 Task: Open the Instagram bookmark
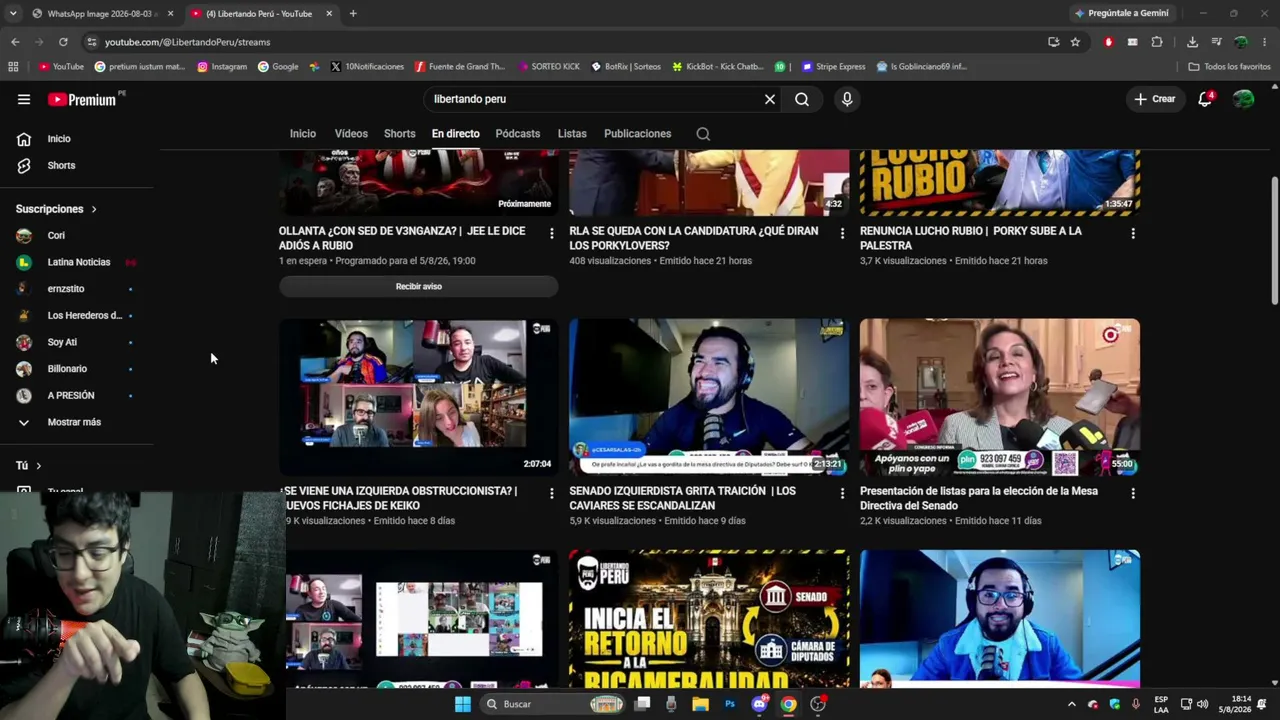click(x=222, y=67)
